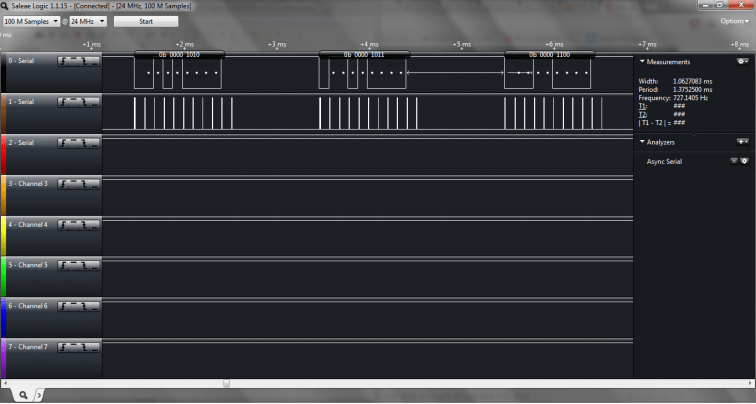Toggle low level trigger on Channel 5
Screen dimensions: 756x404
[x=94, y=266]
